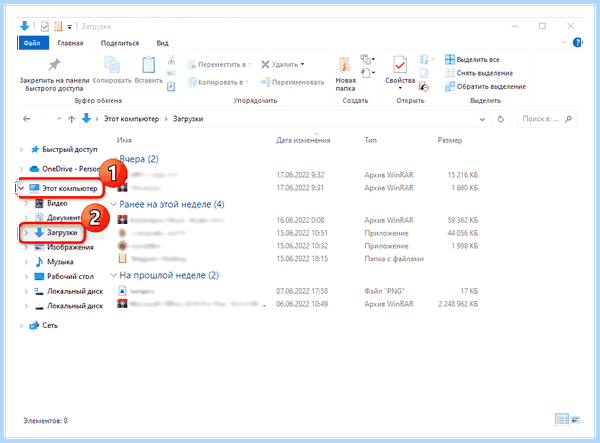Select file dated 17.06.2022 9:32
This screenshot has width=600, height=443.
click(x=298, y=175)
